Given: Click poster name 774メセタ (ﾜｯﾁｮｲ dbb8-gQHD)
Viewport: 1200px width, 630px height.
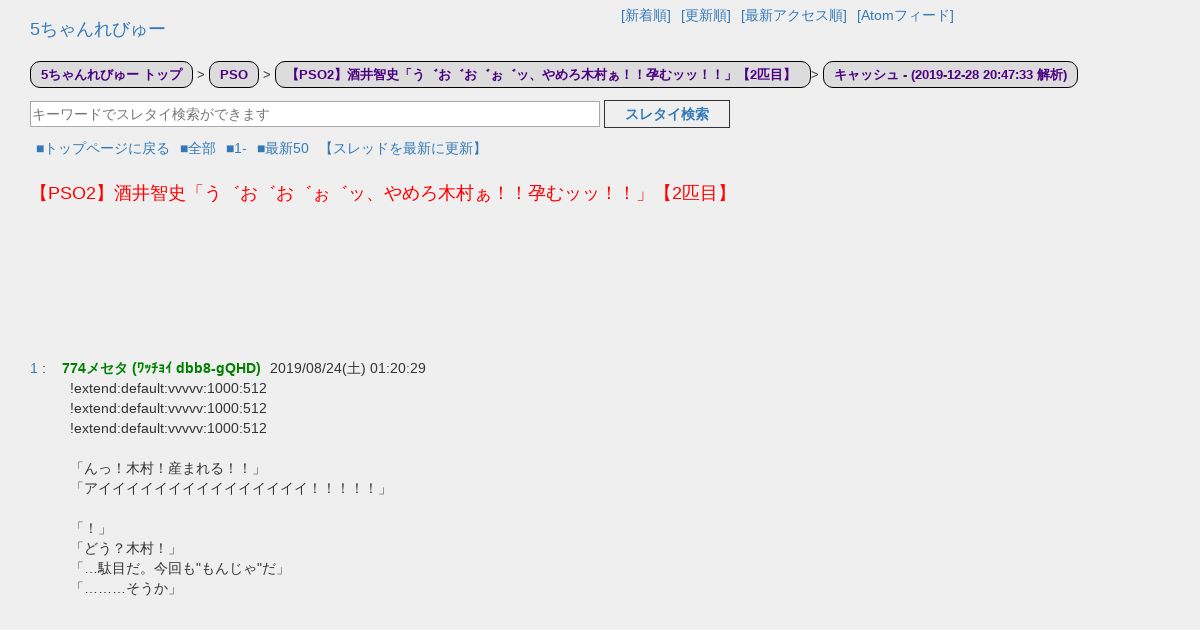Looking at the screenshot, I should coord(161,368).
